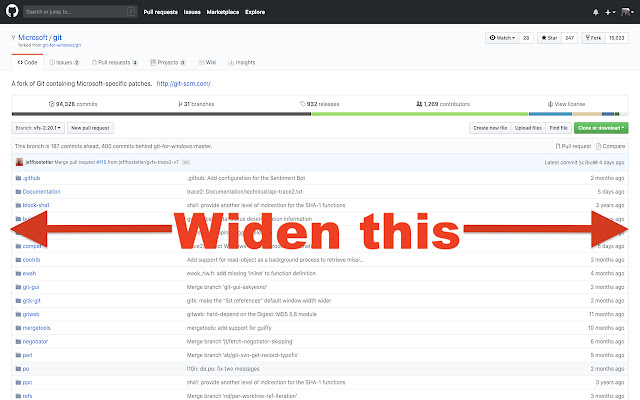
Task: Open Clone or download dropdown
Action: tap(601, 128)
